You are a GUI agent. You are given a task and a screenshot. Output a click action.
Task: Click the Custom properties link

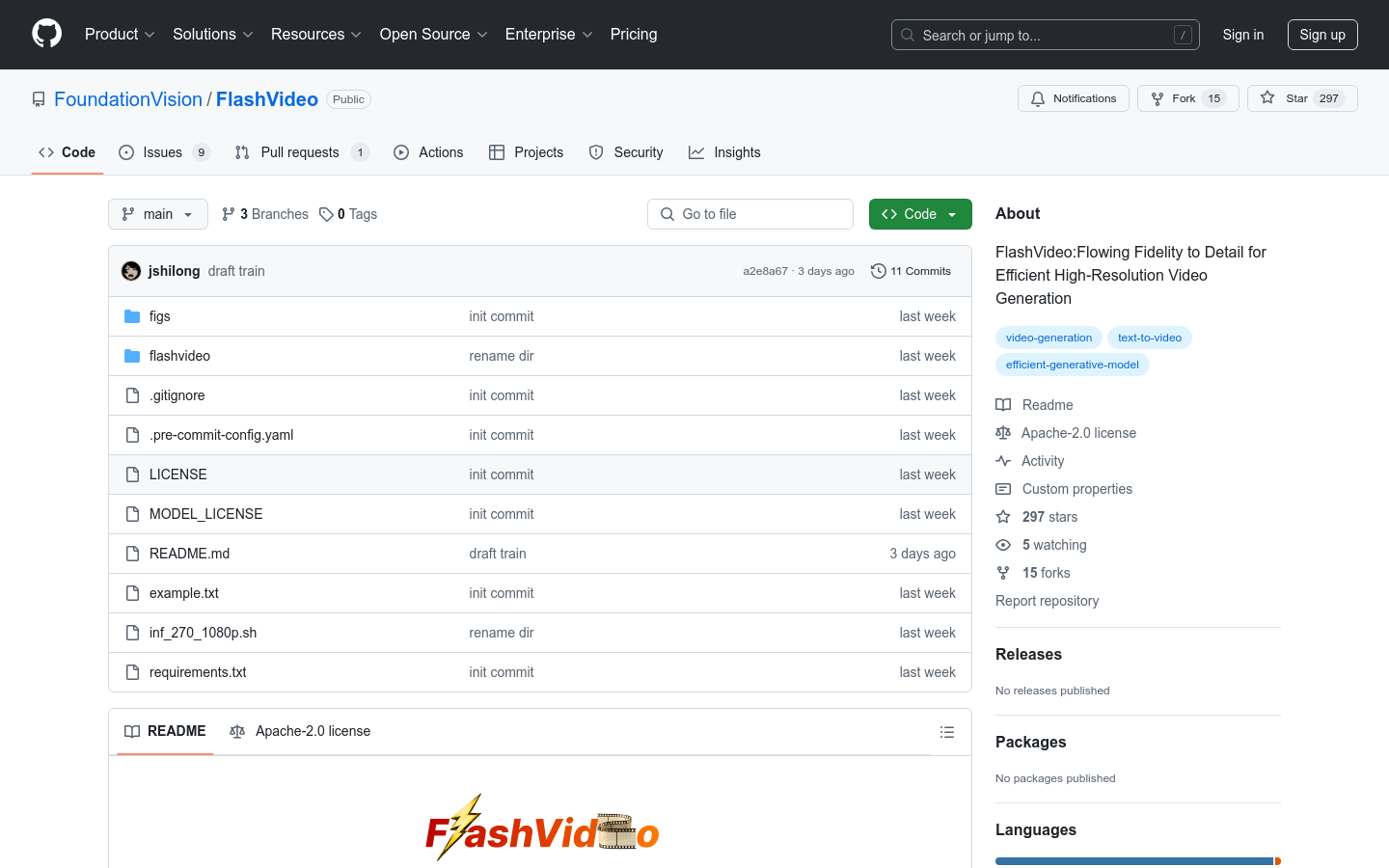click(x=1077, y=489)
